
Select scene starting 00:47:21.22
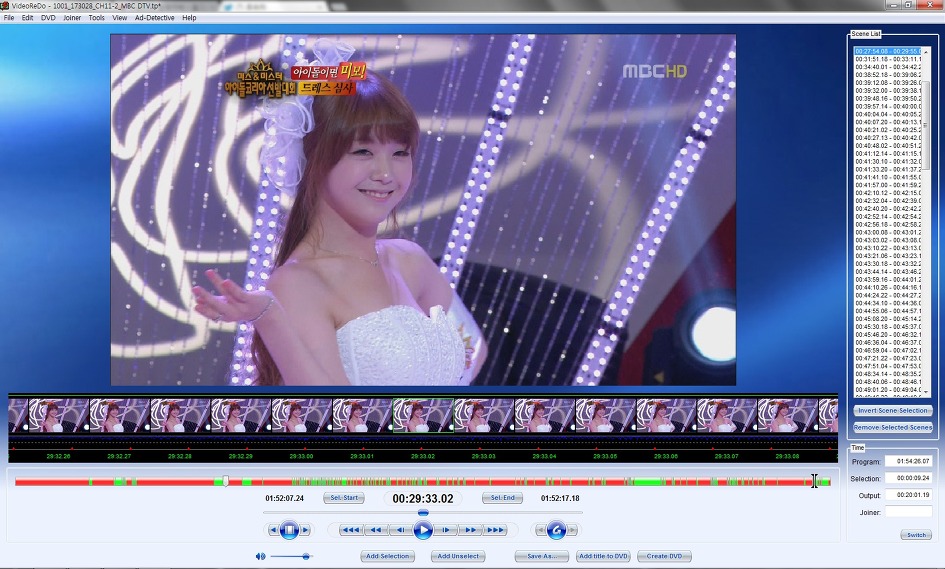tap(888, 358)
